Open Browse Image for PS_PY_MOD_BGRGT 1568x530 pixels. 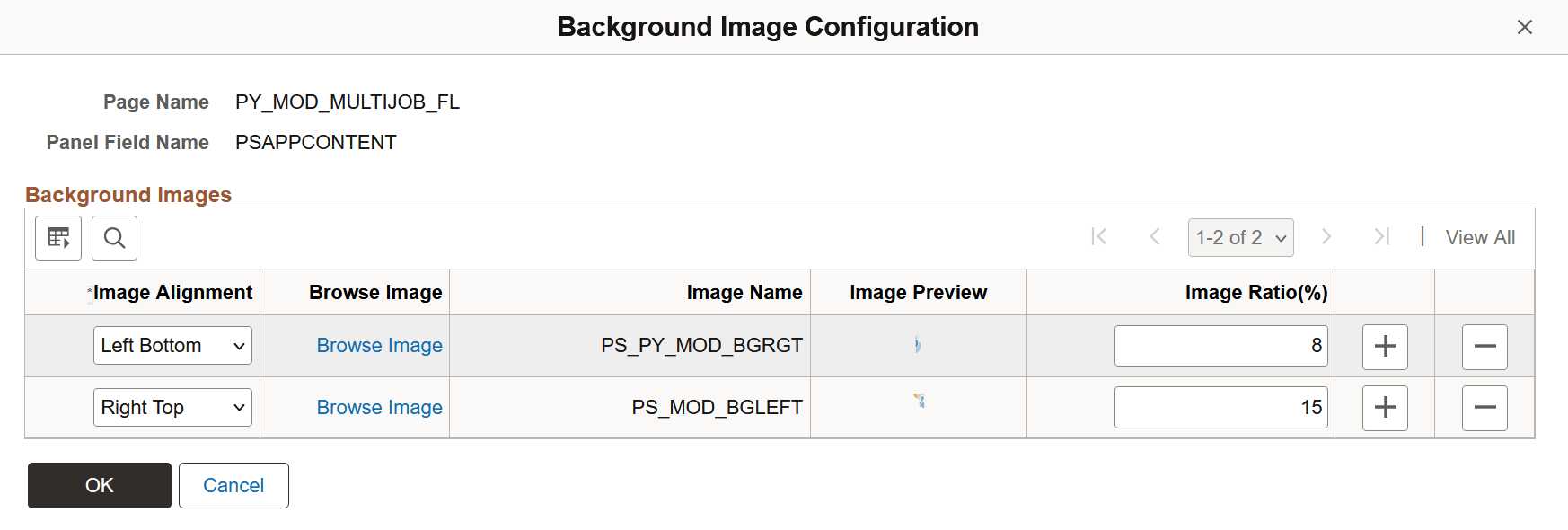point(379,345)
